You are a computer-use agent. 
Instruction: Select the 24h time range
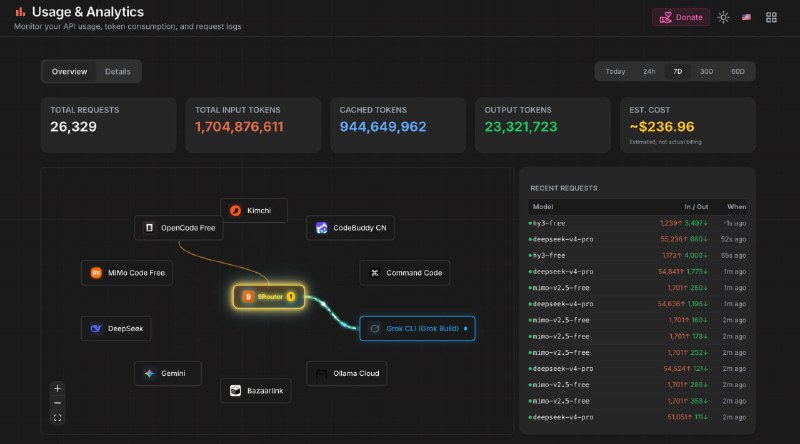coord(649,71)
